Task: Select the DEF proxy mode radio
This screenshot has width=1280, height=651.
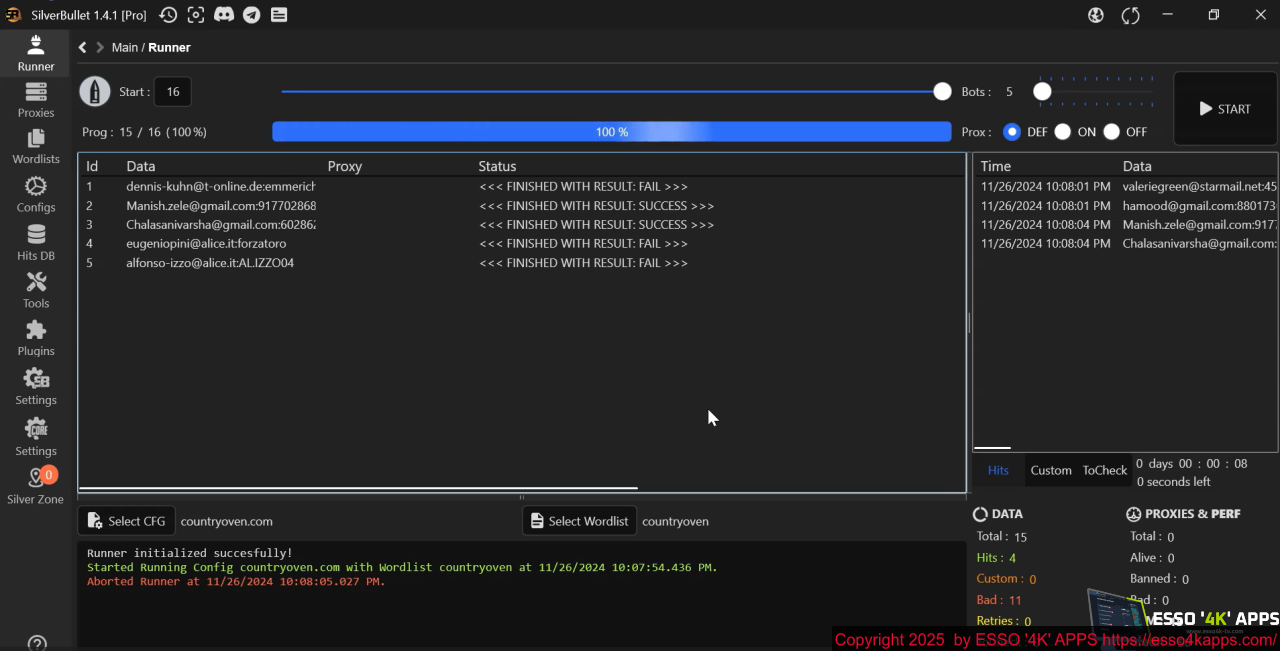Action: 1012,132
